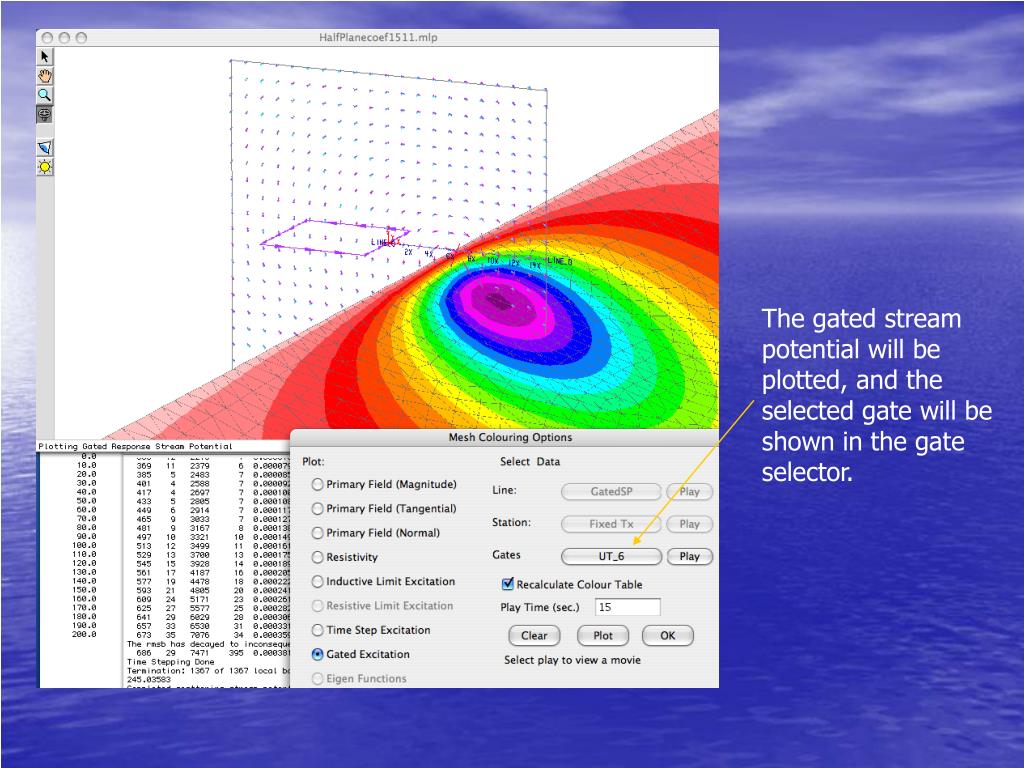Click the purple transmitter loop in 3D view
The width and height of the screenshot is (1024, 768).
pos(334,237)
